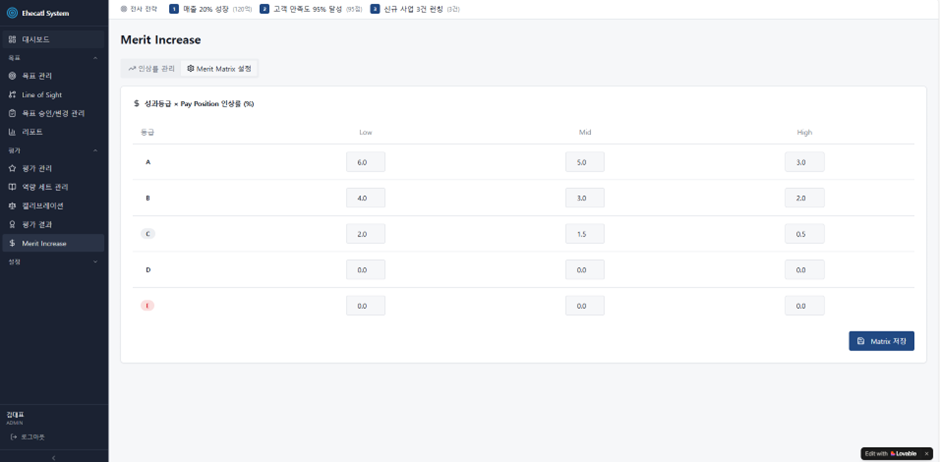Click grade D High input field
Viewport: 940px width, 462px height.
(805, 270)
